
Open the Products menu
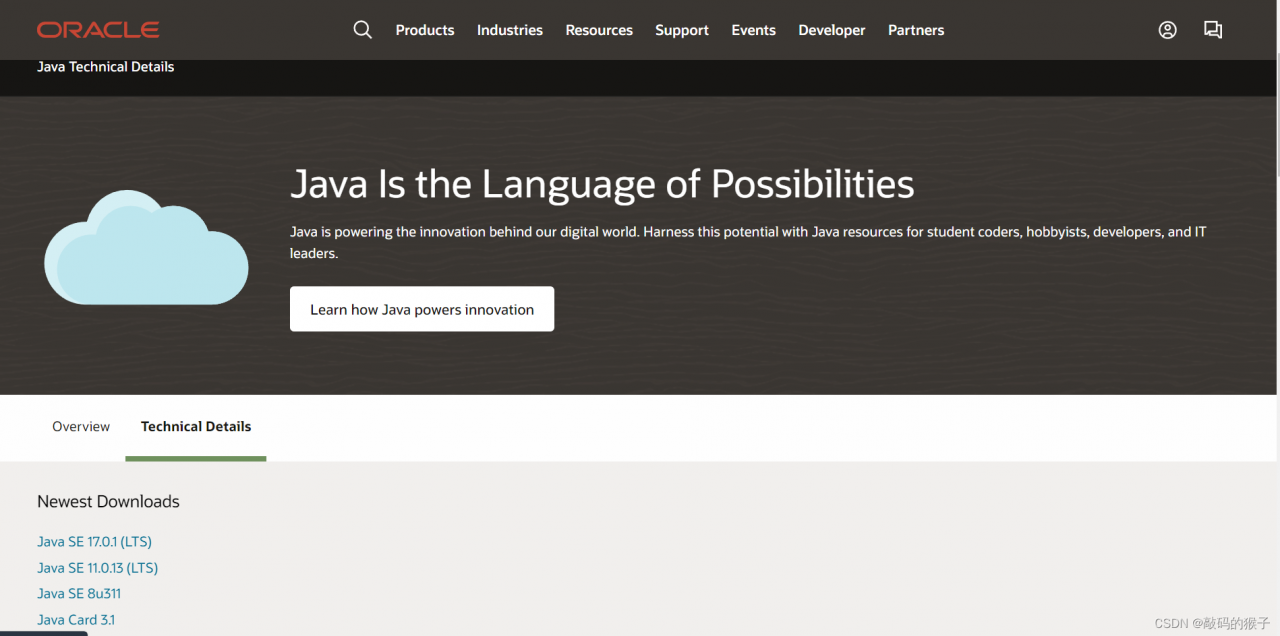[x=425, y=30]
